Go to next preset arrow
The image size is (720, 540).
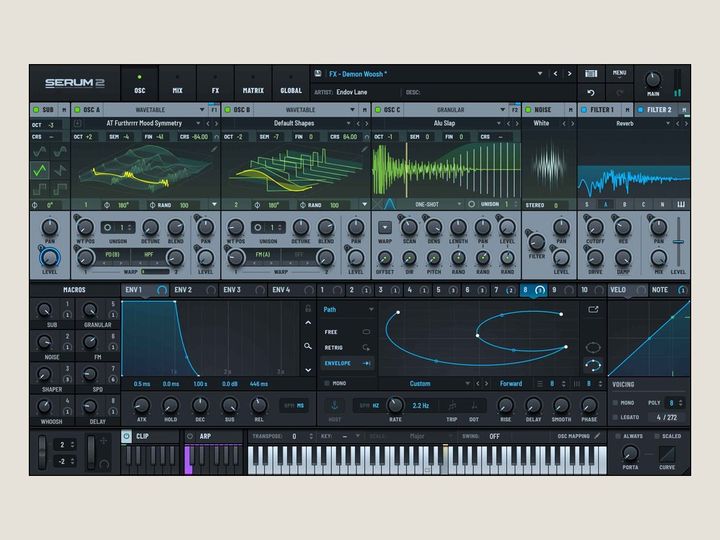(x=569, y=73)
